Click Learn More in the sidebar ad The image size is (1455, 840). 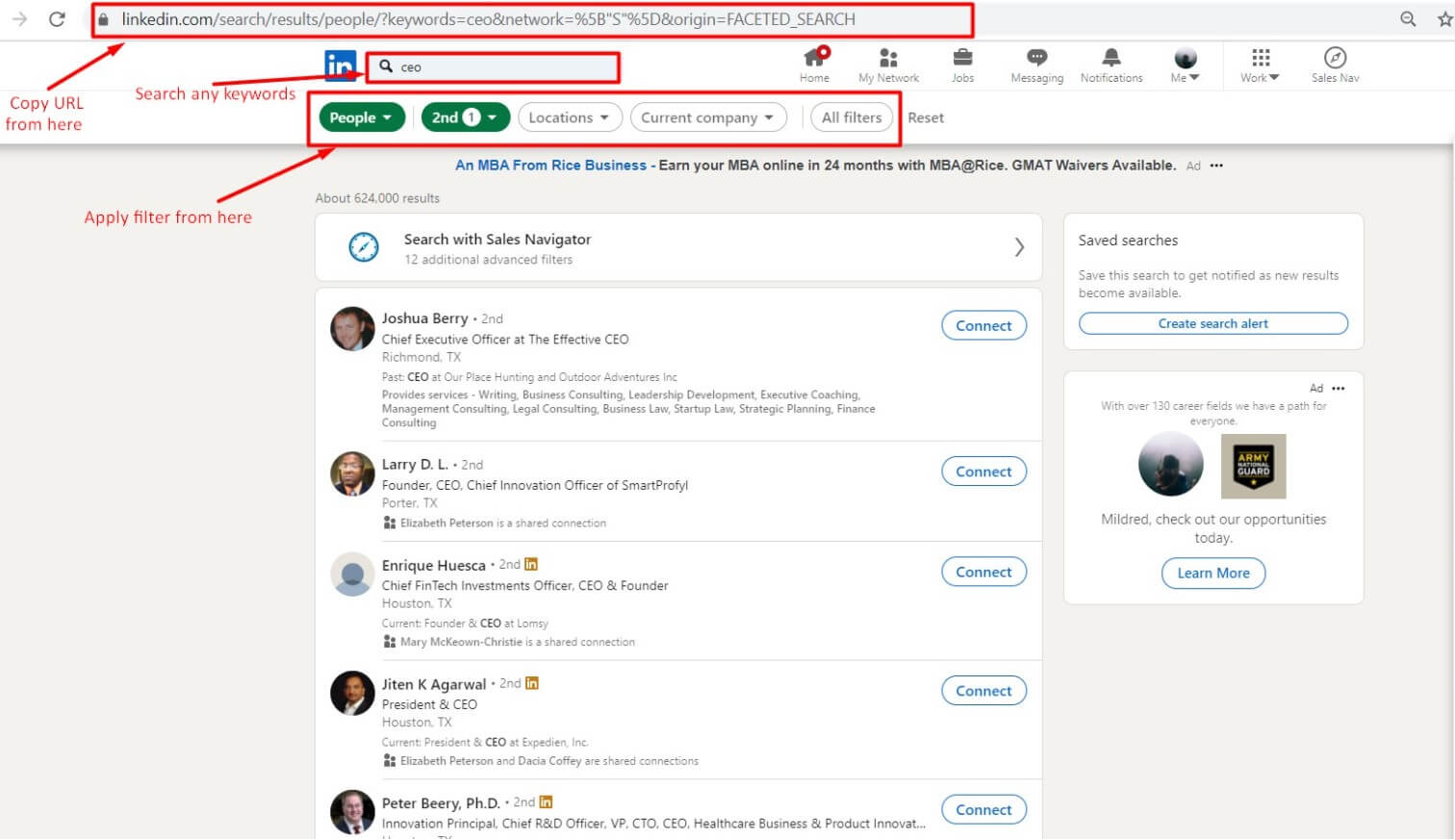(1213, 573)
